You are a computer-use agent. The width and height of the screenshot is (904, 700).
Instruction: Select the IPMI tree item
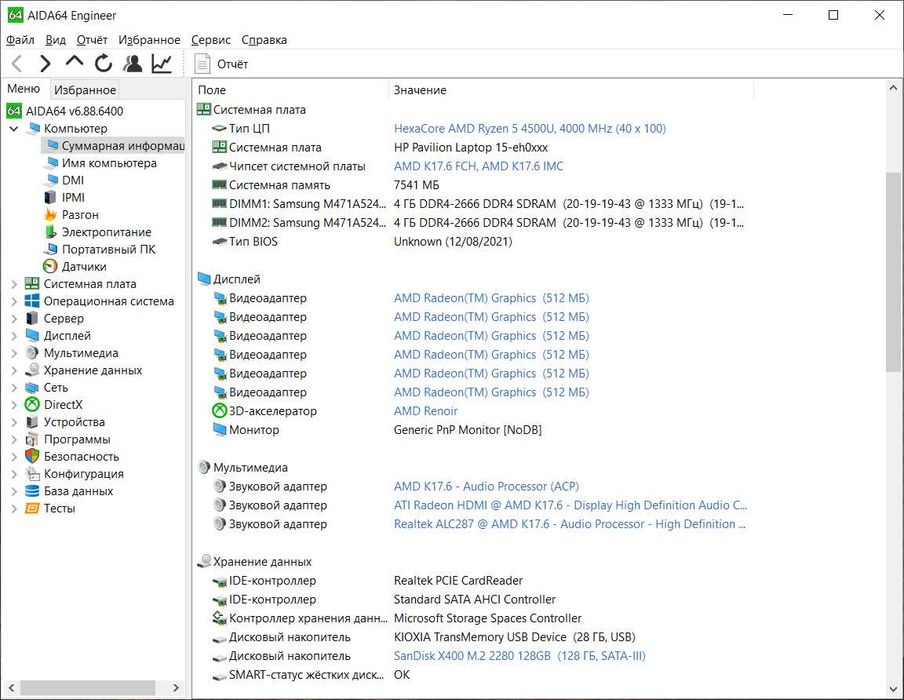click(x=73, y=198)
